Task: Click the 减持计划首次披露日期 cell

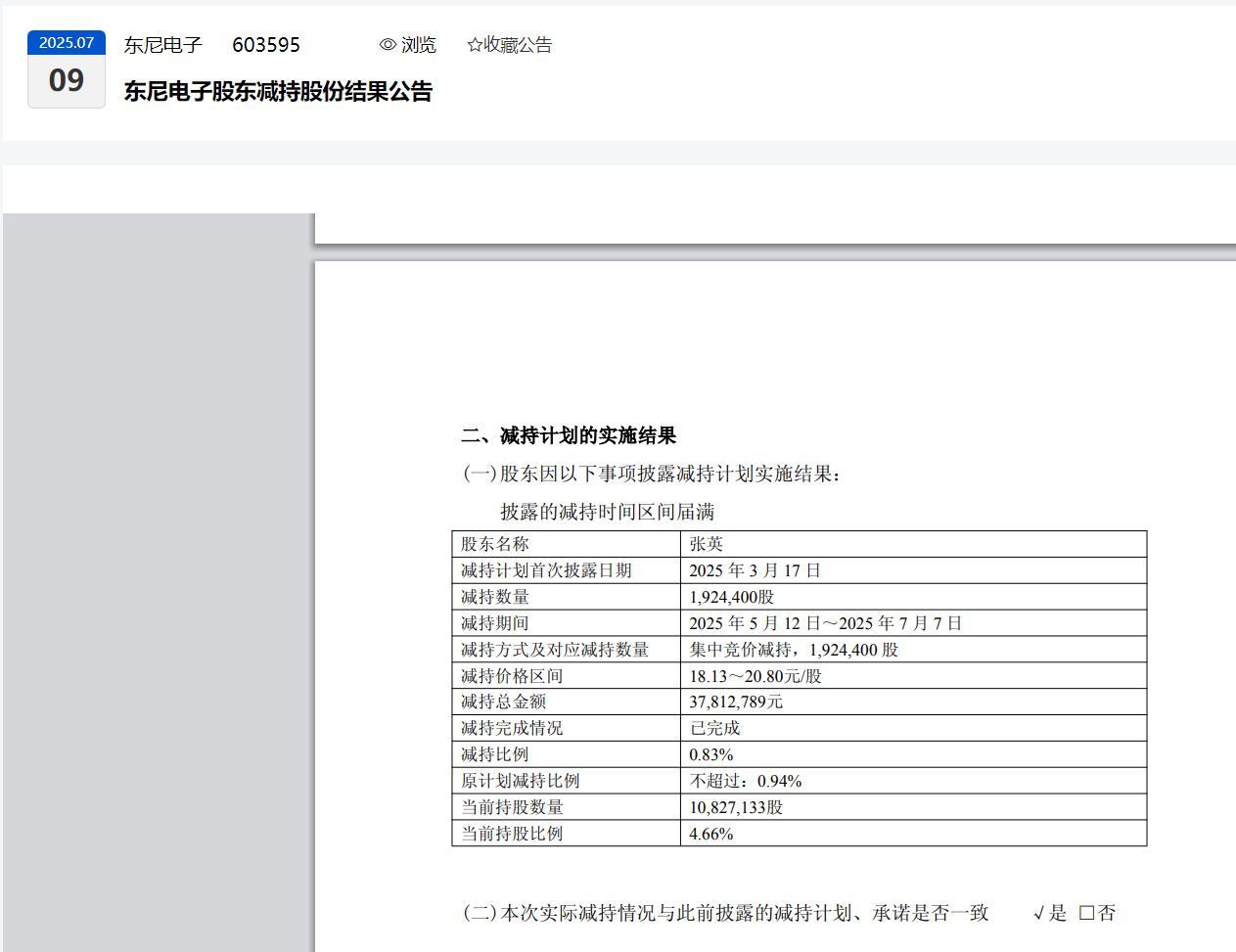Action: coord(567,570)
